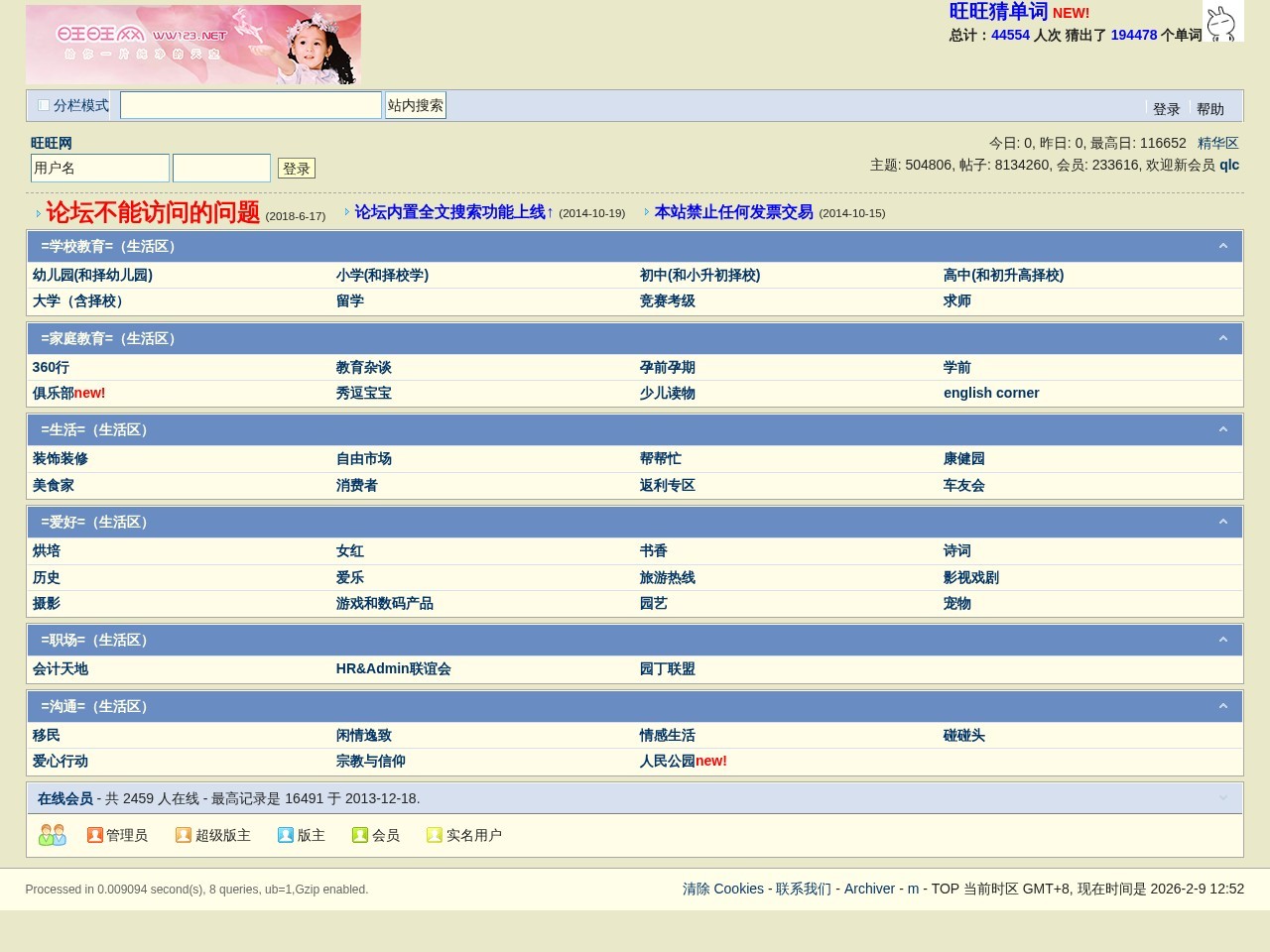Screen dimensions: 1270x952
Task: Open the english corner forum
Action: click(x=991, y=393)
